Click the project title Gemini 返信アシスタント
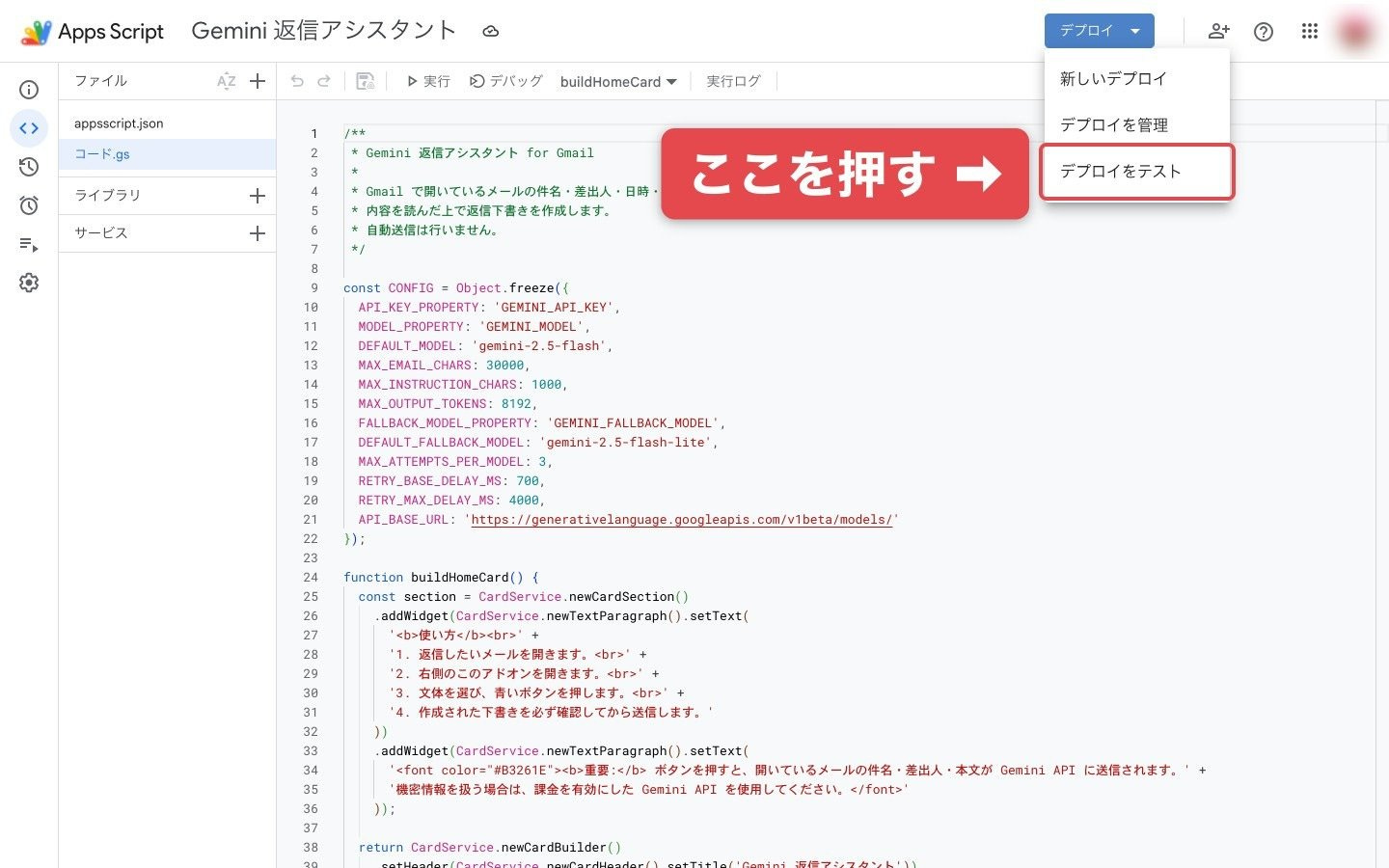Viewport: 1389px width, 868px height. click(324, 31)
